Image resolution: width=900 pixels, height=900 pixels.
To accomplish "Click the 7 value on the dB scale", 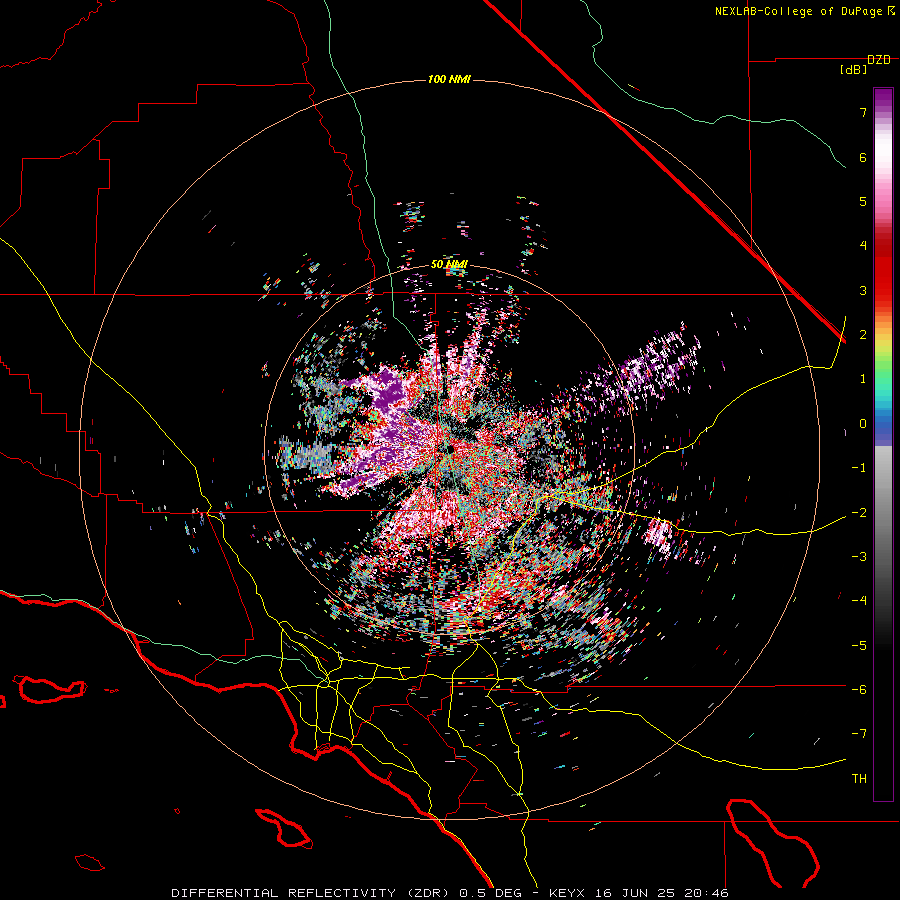I will click(x=863, y=112).
